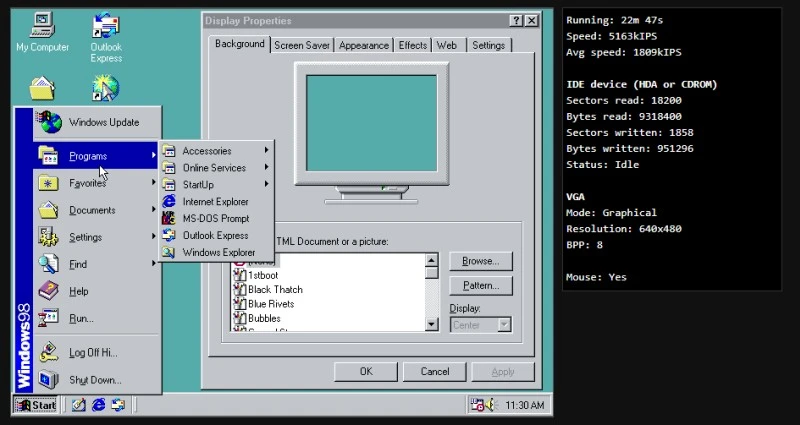Switch to the Effects tab
This screenshot has width=800, height=425.
click(413, 45)
